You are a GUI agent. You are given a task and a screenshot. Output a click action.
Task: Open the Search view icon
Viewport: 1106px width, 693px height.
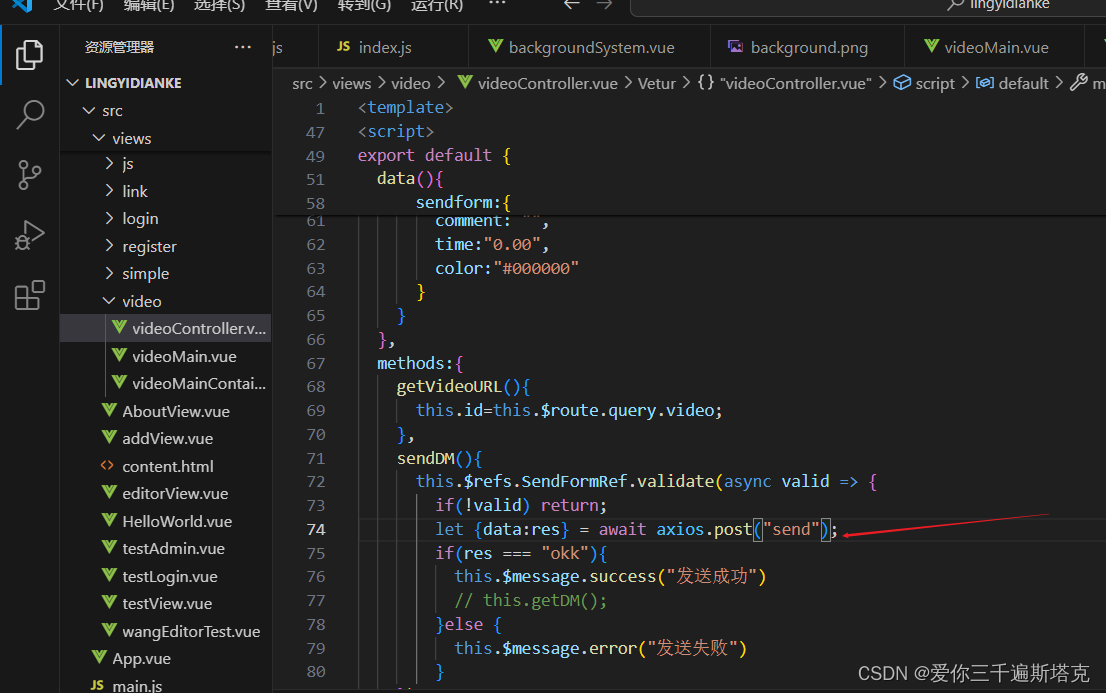pyautogui.click(x=30, y=115)
